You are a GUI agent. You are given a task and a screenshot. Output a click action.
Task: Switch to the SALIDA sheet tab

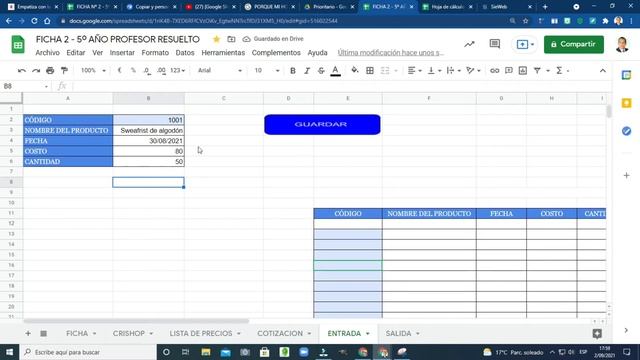pos(398,333)
